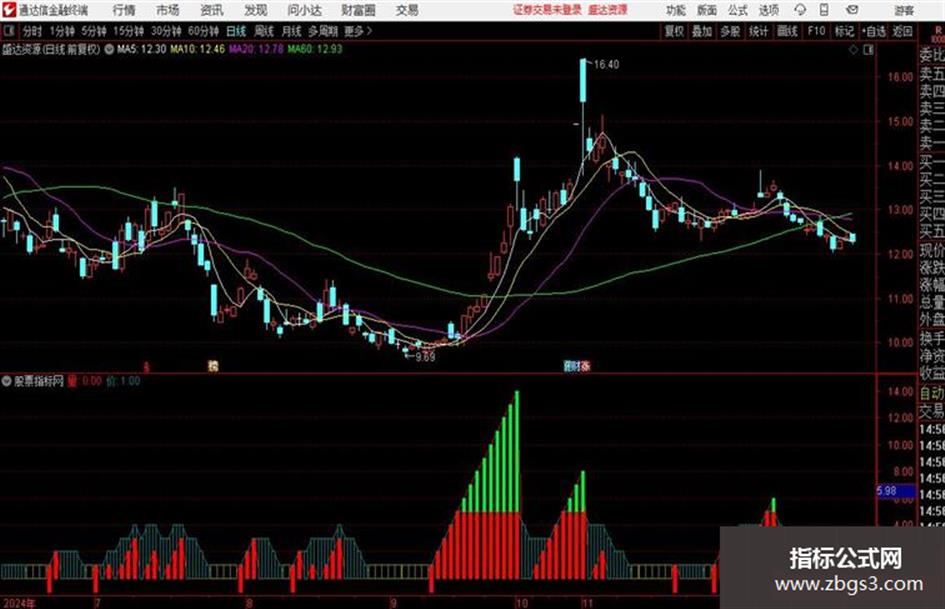
Task: Select the 15分钟 period tab
Action: click(128, 31)
